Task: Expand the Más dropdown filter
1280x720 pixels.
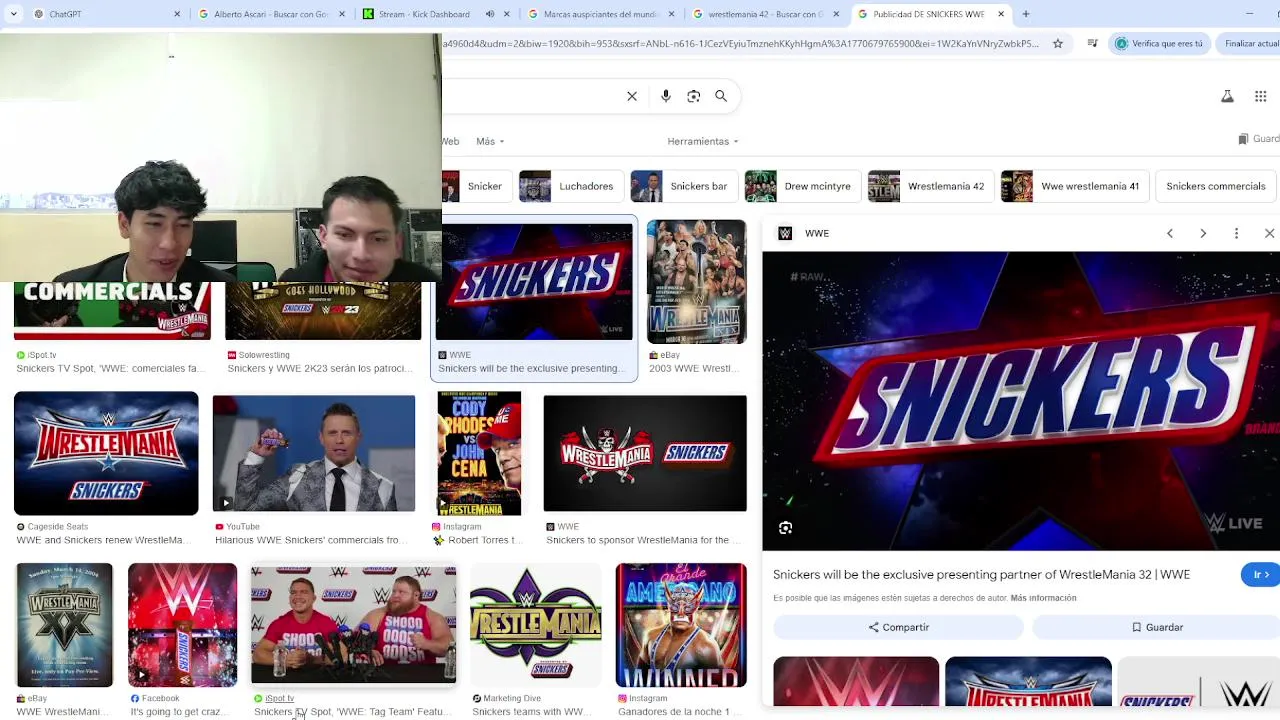Action: (490, 141)
